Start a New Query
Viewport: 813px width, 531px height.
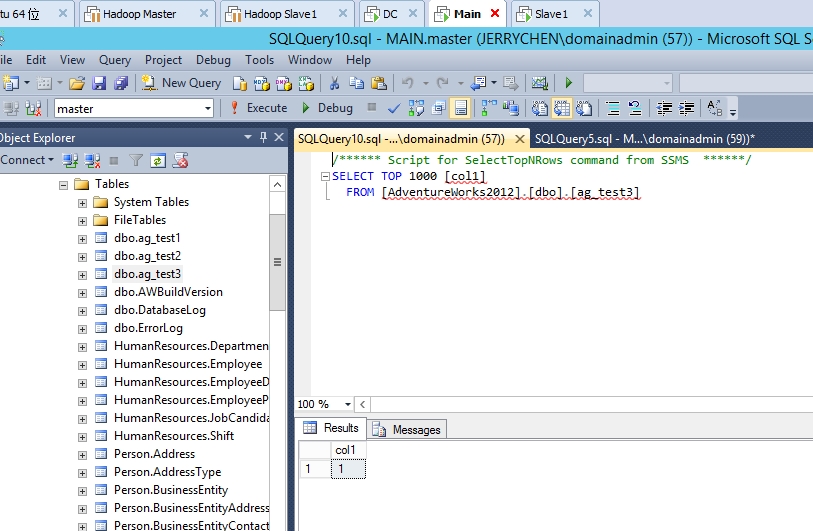tap(181, 83)
